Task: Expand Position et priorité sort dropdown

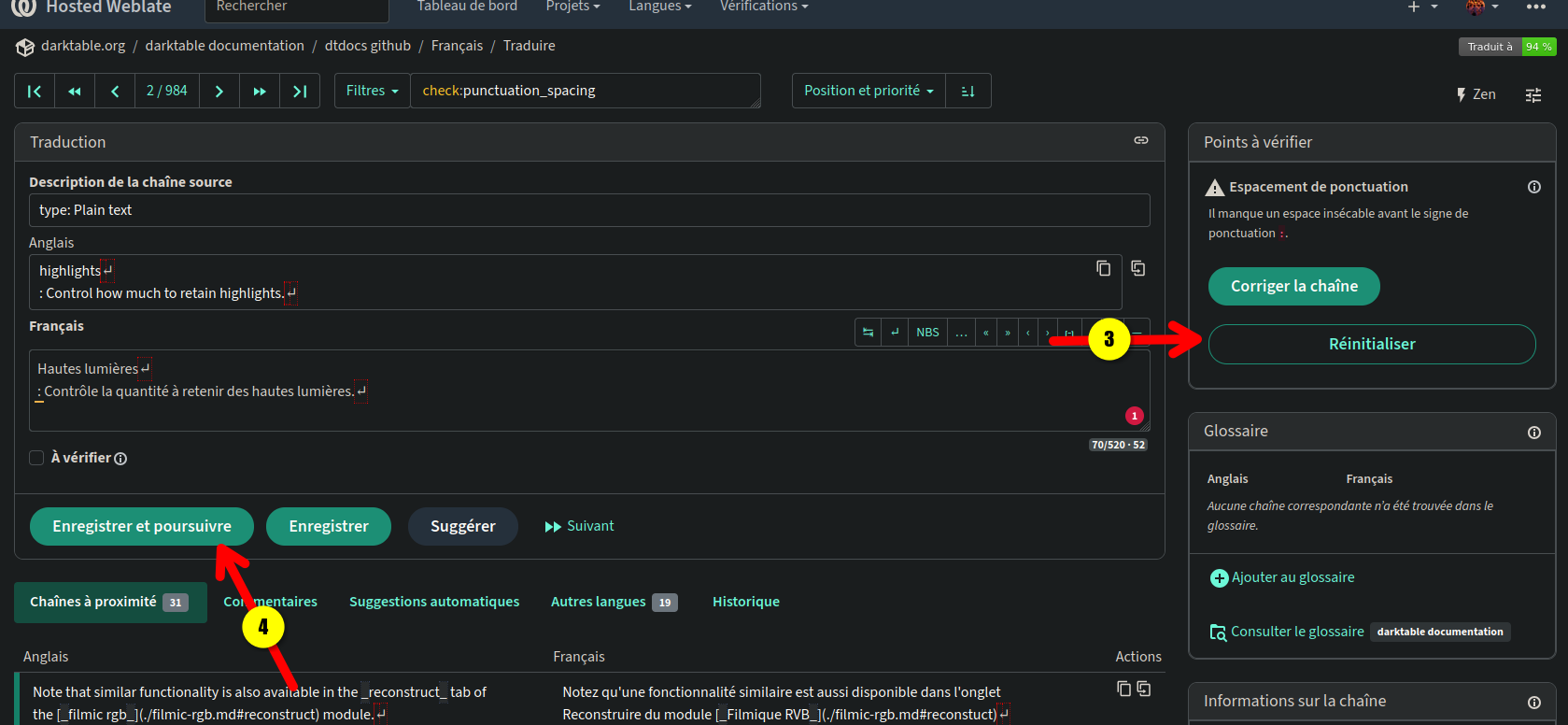Action: (x=869, y=91)
